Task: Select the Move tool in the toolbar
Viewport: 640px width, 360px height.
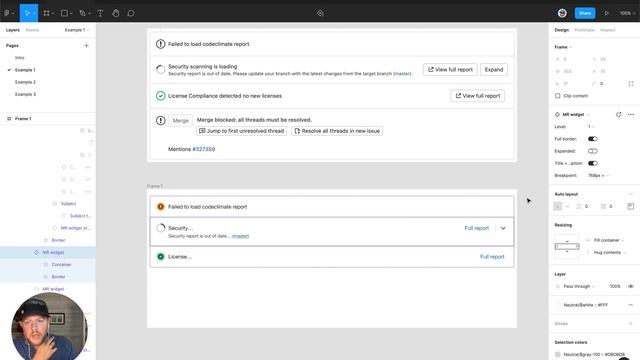Action: (x=29, y=13)
